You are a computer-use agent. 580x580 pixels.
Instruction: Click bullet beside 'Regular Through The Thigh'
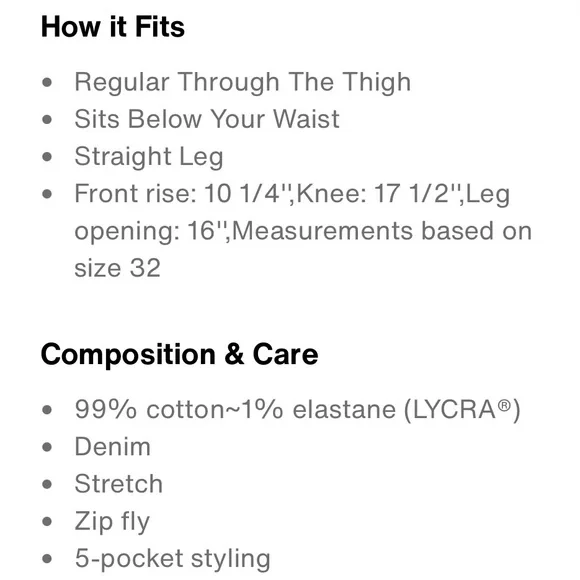click(x=47, y=82)
